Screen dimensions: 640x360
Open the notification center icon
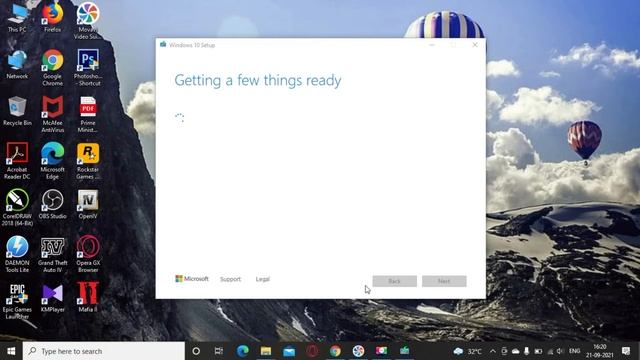point(627,351)
